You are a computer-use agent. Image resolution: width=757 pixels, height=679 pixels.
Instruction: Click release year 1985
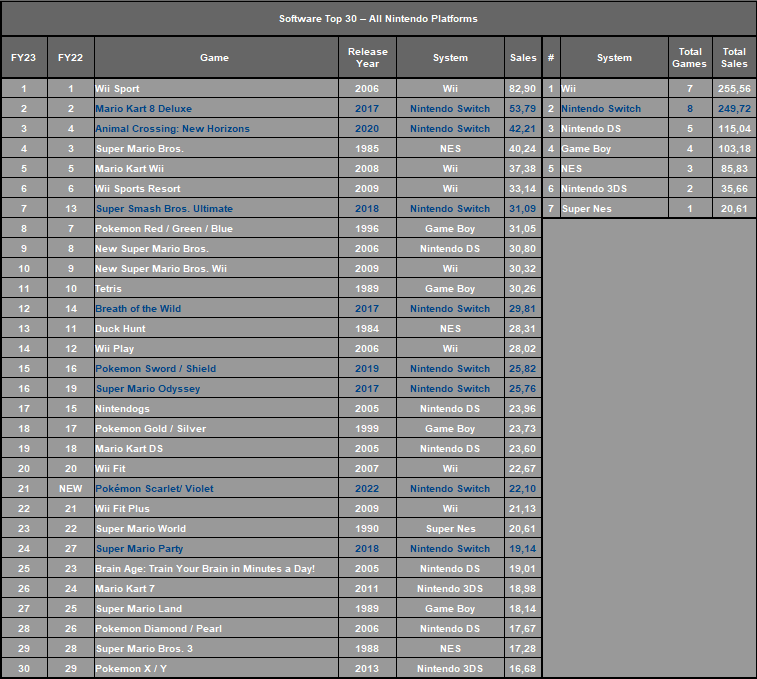point(367,149)
